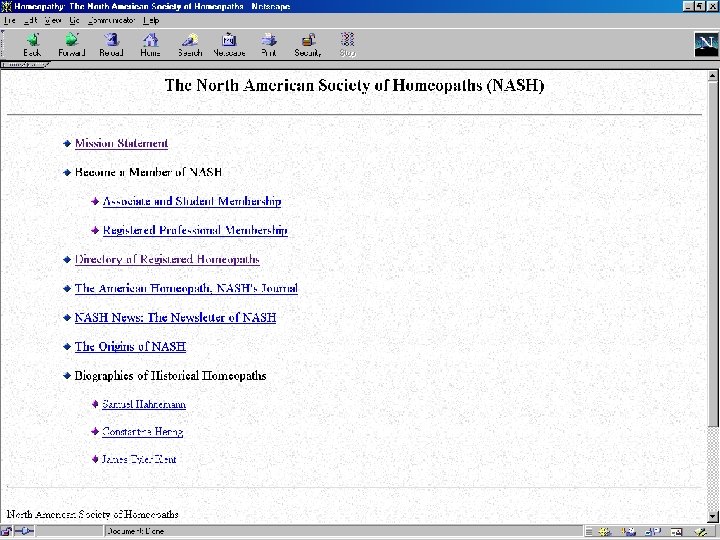Open Mailbox from the component bar
Screen dimensions: 720x540
coord(628,532)
